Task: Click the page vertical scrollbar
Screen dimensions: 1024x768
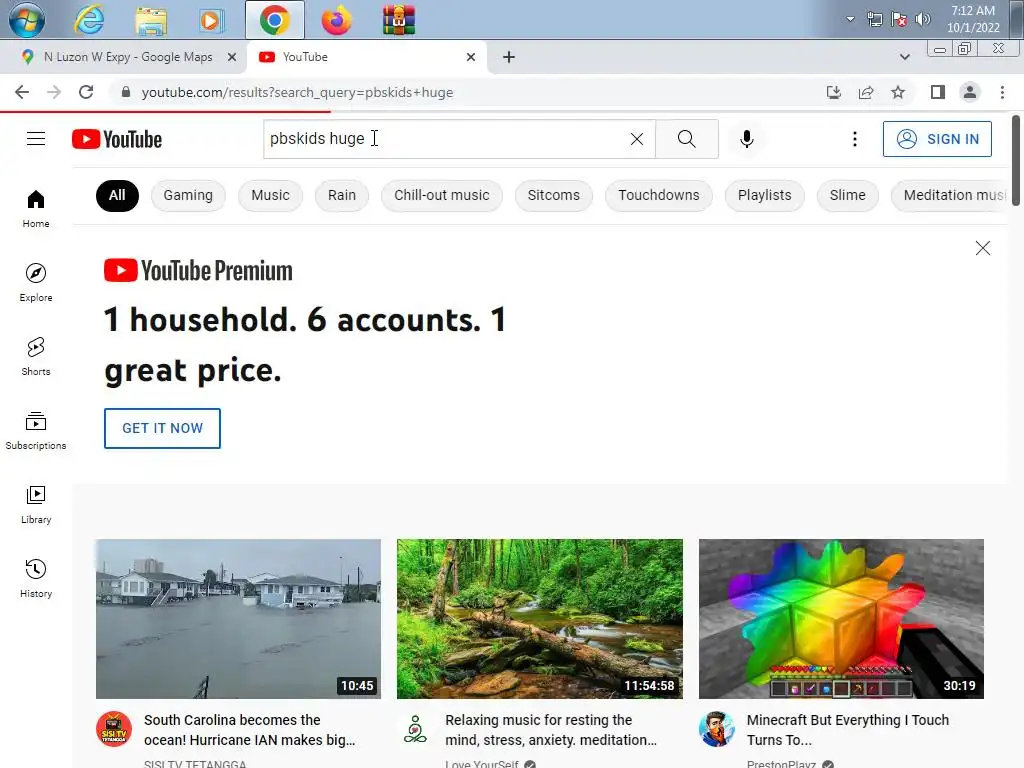Action: click(x=1016, y=161)
